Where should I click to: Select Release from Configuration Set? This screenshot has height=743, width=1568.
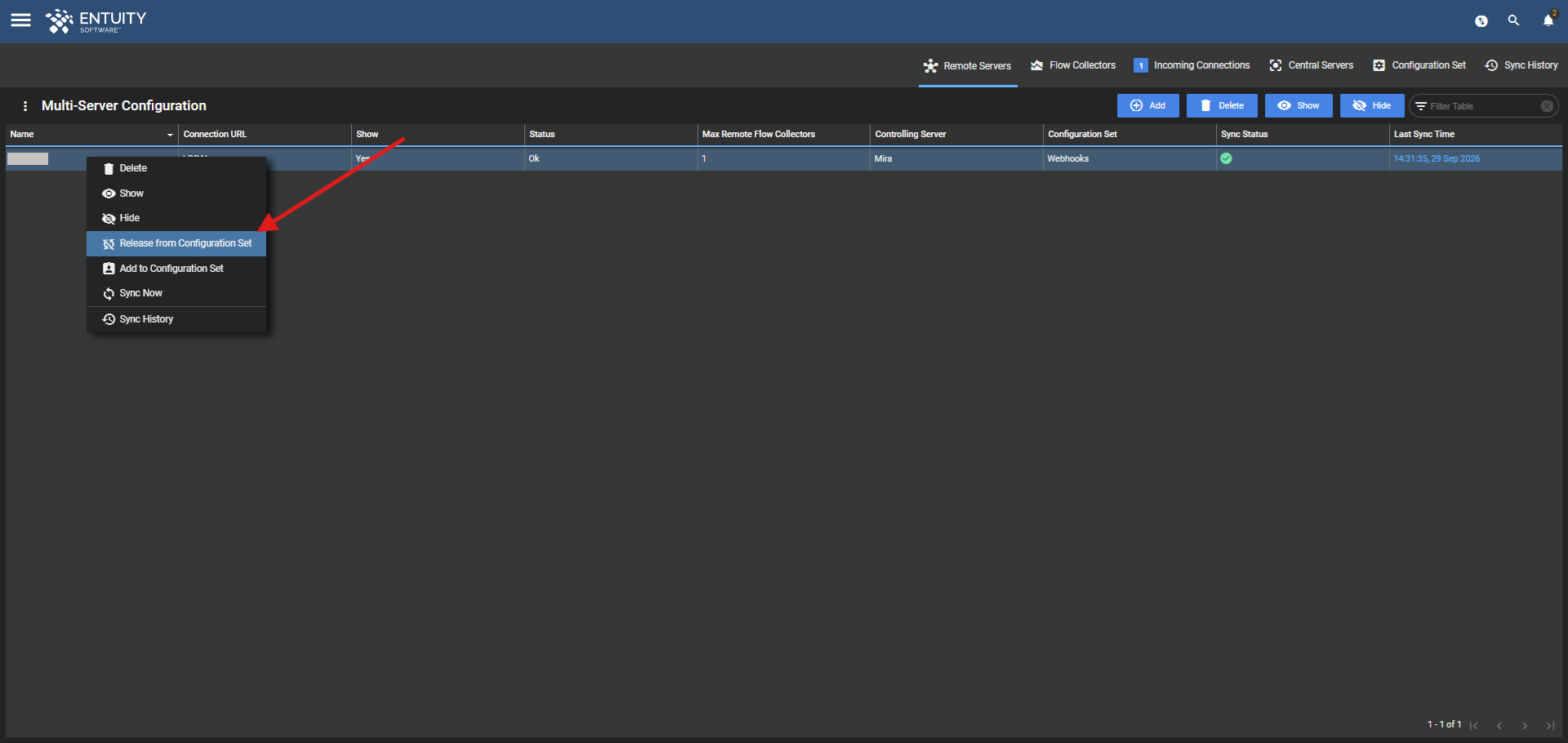[x=176, y=243]
